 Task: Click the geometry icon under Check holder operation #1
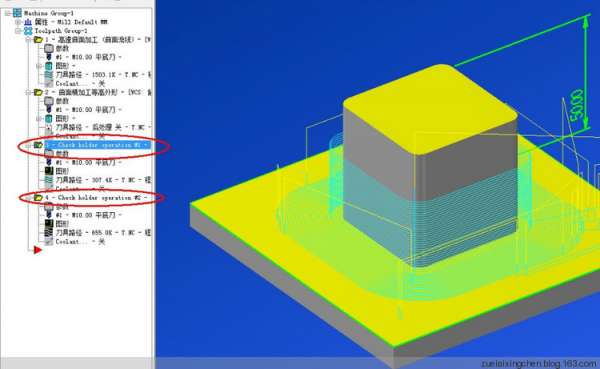tap(49, 171)
